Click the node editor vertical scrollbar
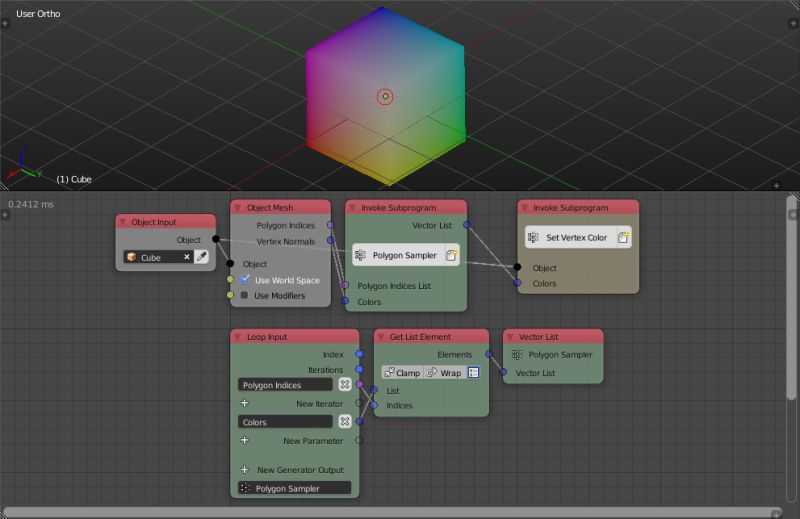The height and width of the screenshot is (519, 800). [x=792, y=299]
